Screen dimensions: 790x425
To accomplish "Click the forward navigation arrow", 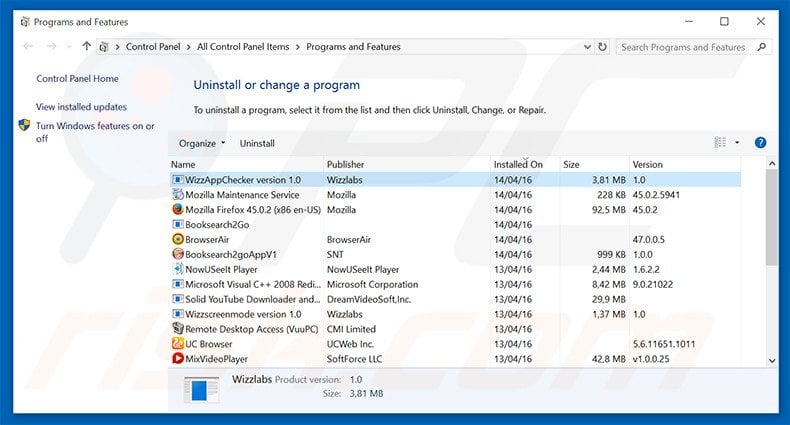I will [51, 46].
